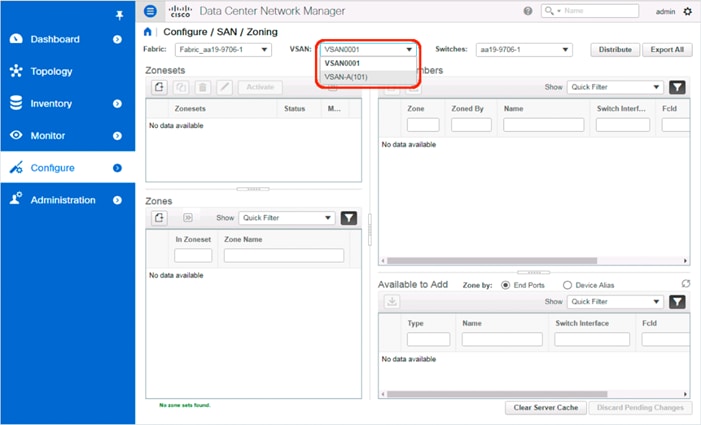Open the Switches dropdown

(x=524, y=50)
